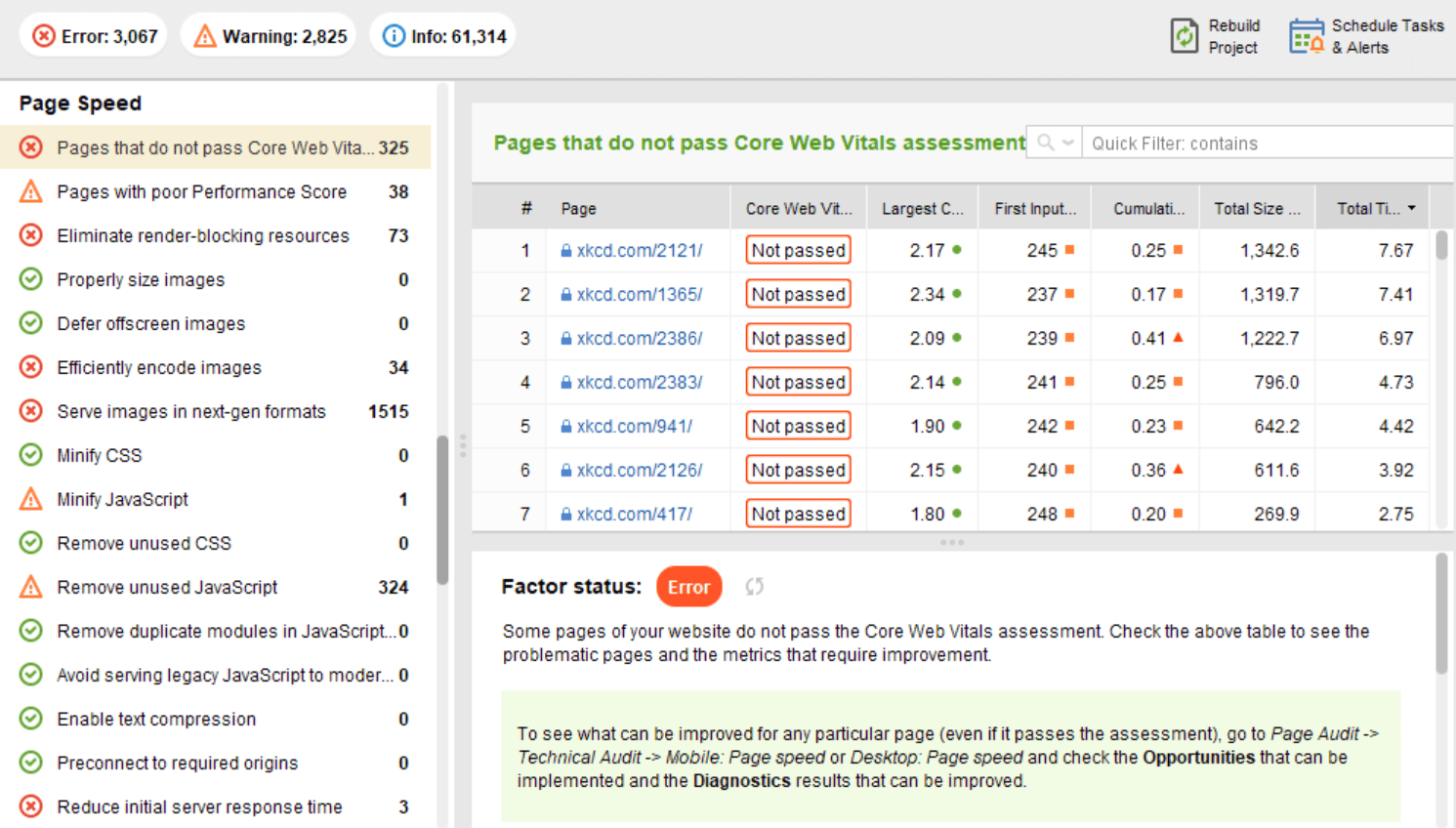Click the lock icon for xkcd.com/2121/
This screenshot has height=828, width=1456.
point(566,251)
